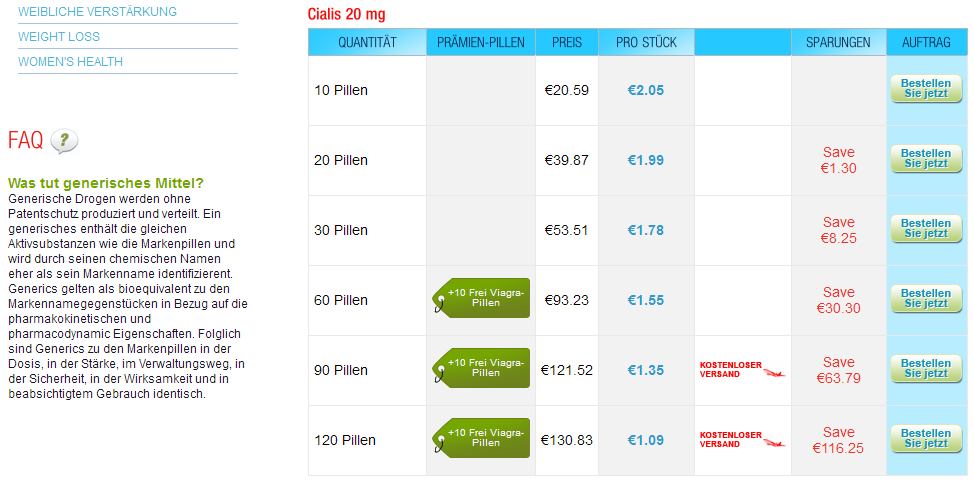Image resolution: width=974 pixels, height=481 pixels.
Task: Open the Weibliche Verstärkung category
Action: point(98,12)
